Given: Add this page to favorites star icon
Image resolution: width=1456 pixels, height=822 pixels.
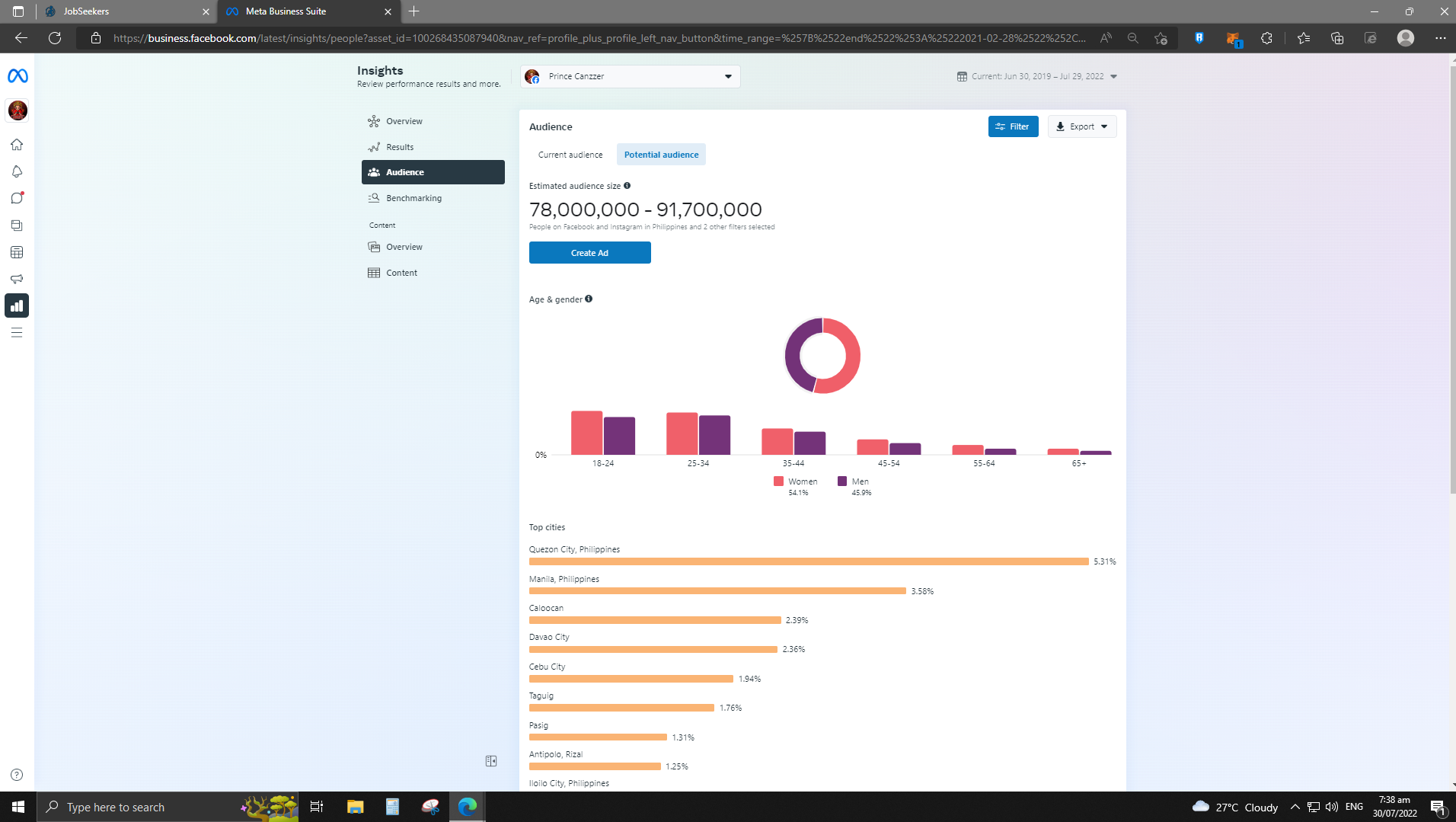Looking at the screenshot, I should tap(1161, 38).
